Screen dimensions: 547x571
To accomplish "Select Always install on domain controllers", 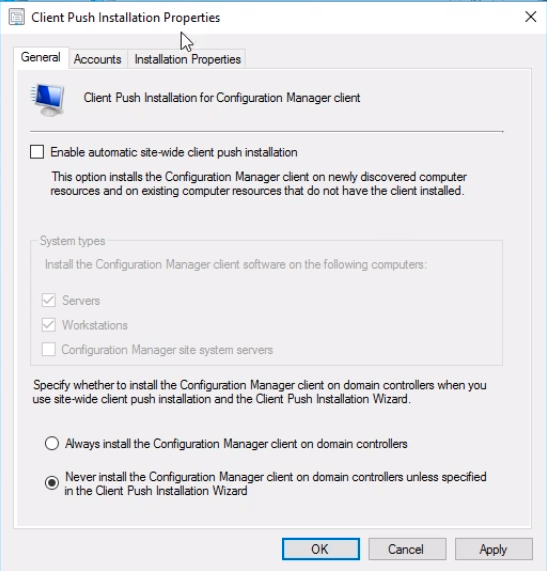I will coord(52,444).
